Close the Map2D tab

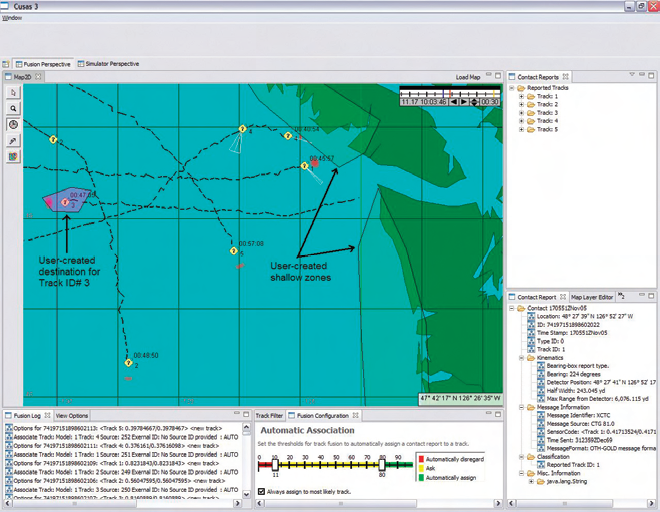[x=39, y=77]
